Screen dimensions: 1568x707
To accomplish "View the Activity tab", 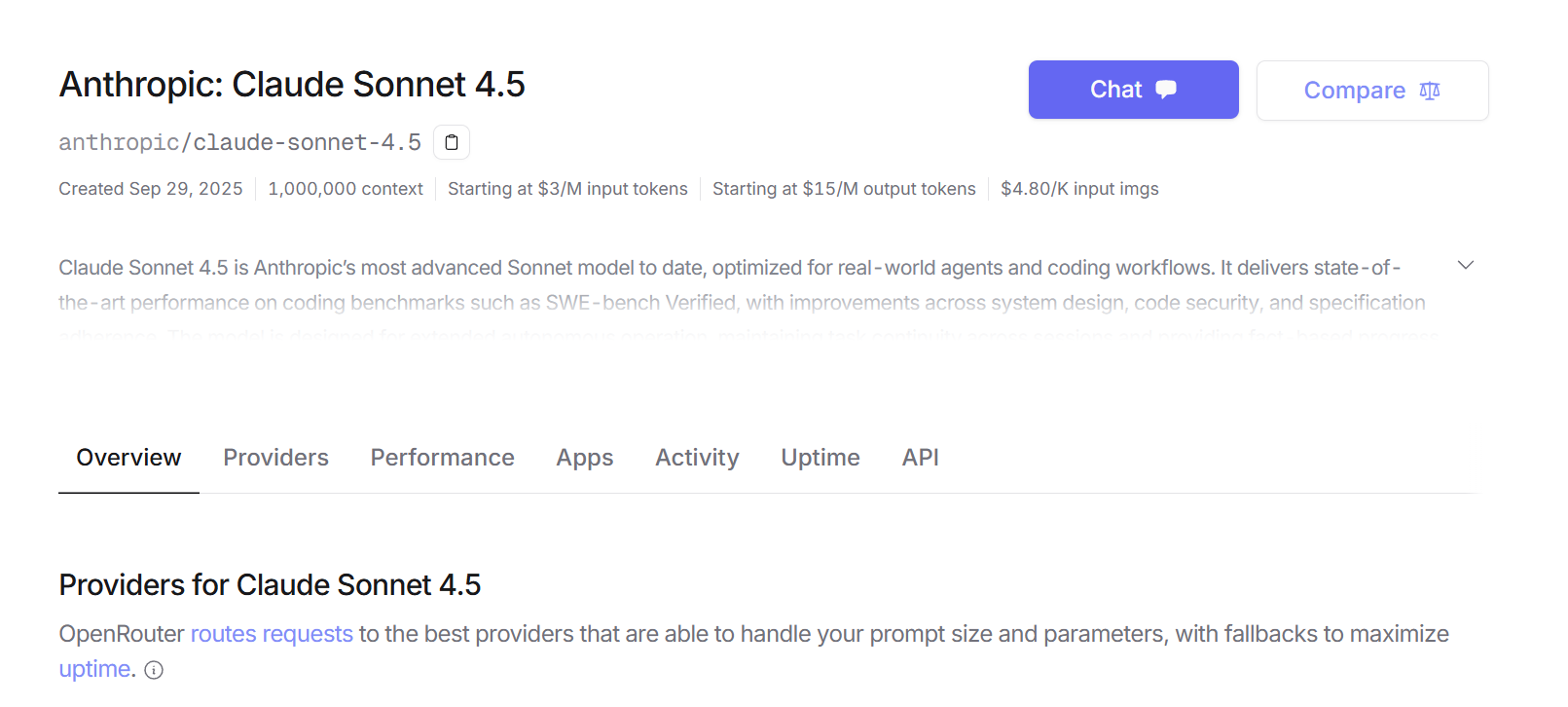I will coord(697,458).
